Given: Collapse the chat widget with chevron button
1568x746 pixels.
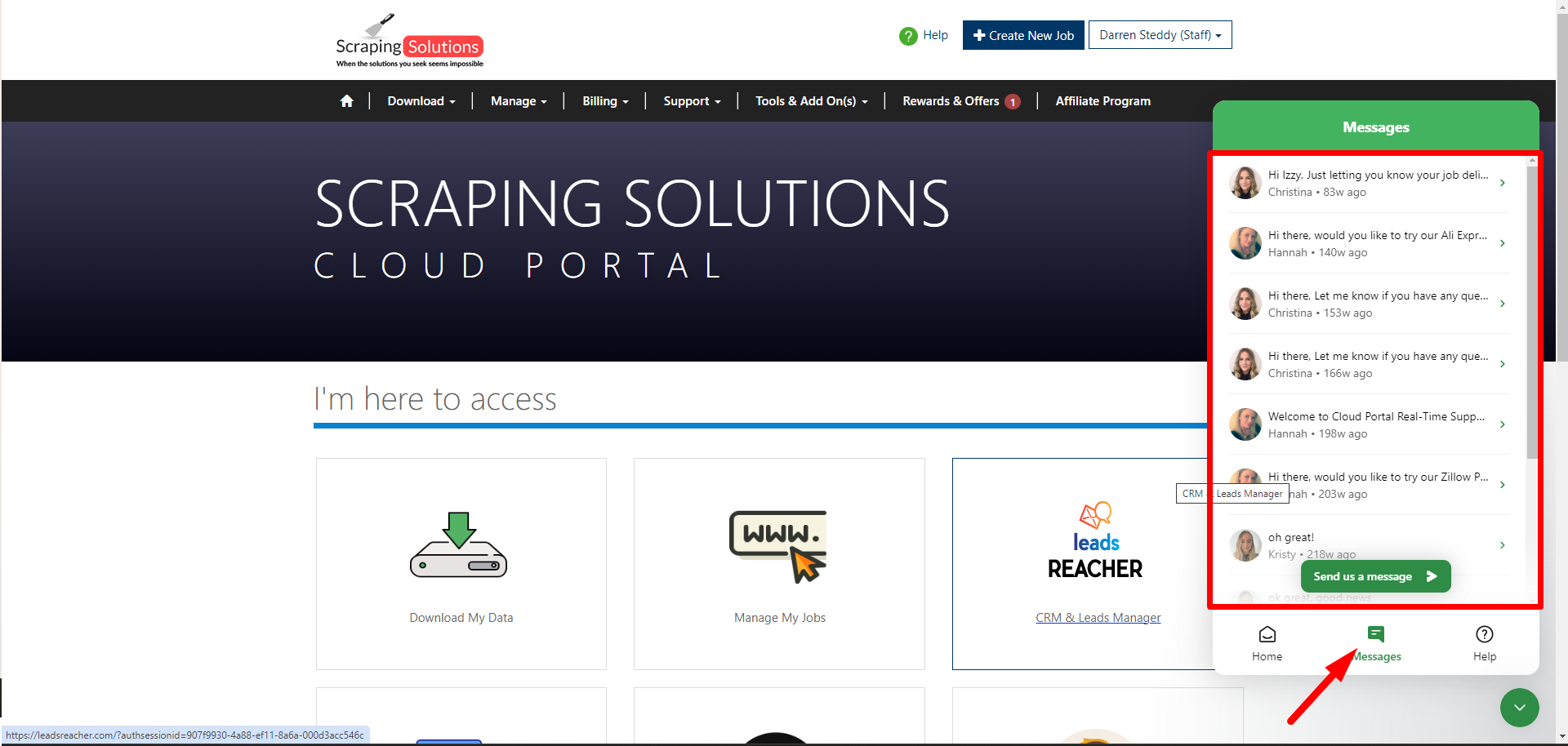Looking at the screenshot, I should [1520, 708].
